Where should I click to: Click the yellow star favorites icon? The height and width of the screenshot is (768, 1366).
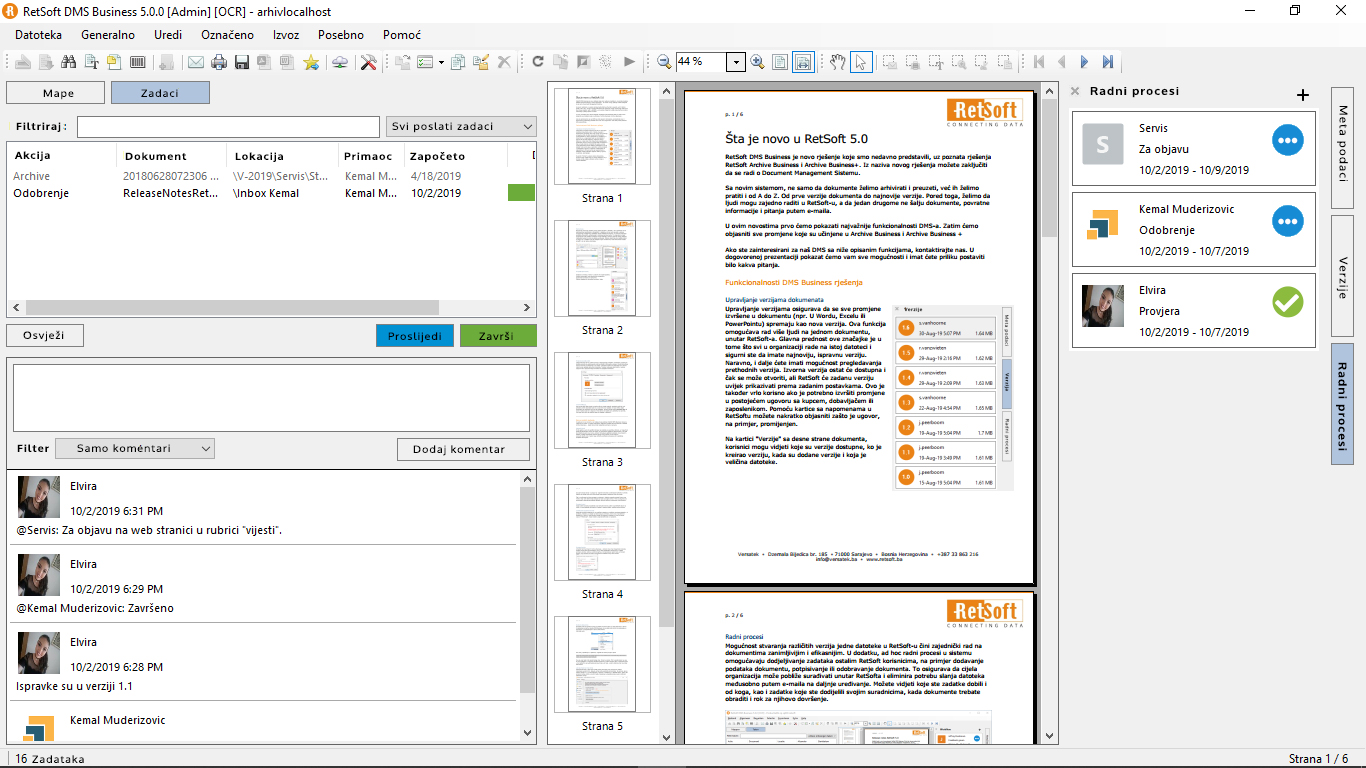[x=311, y=62]
